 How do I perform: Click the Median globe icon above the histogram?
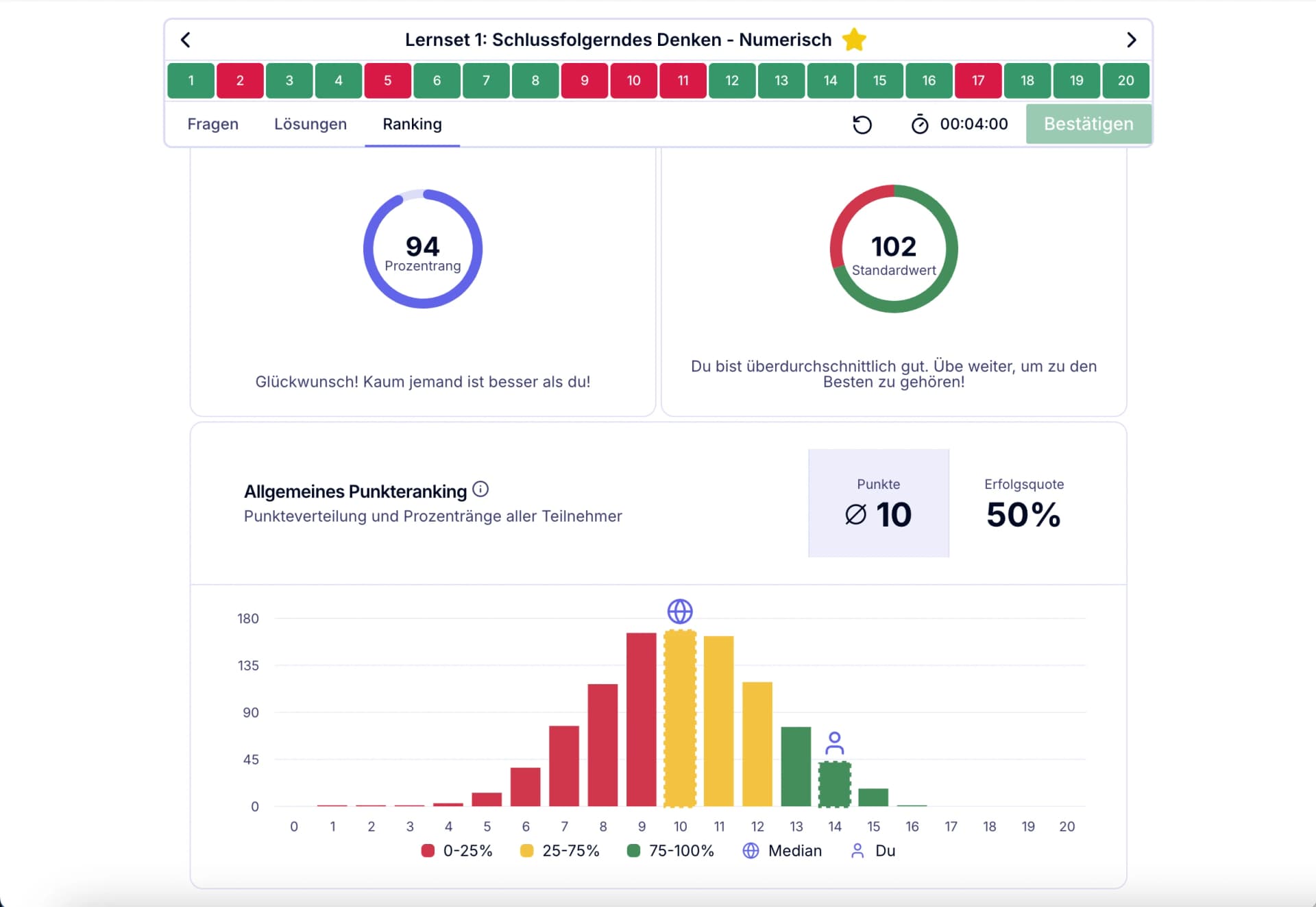click(680, 612)
